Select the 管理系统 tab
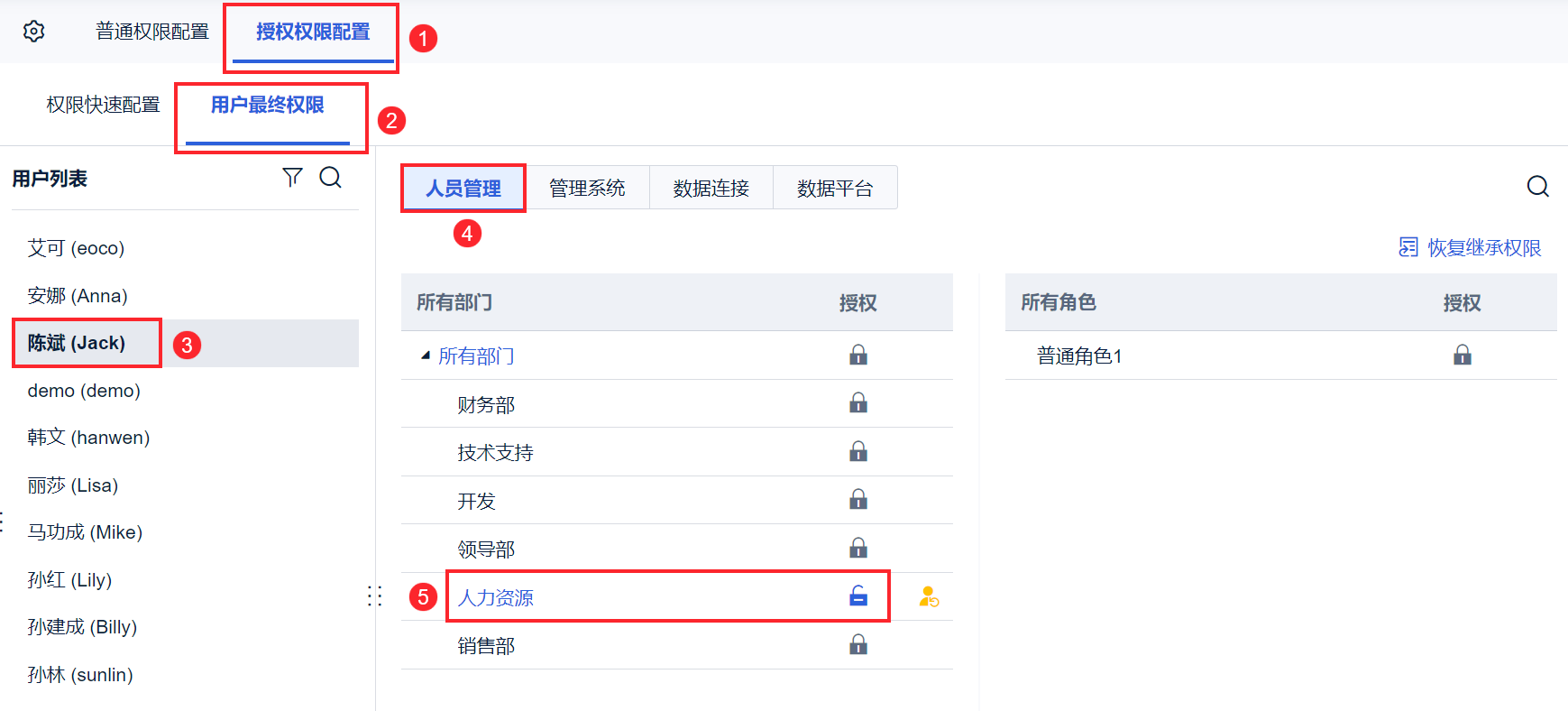Viewport: 1568px width, 711px height. (587, 188)
